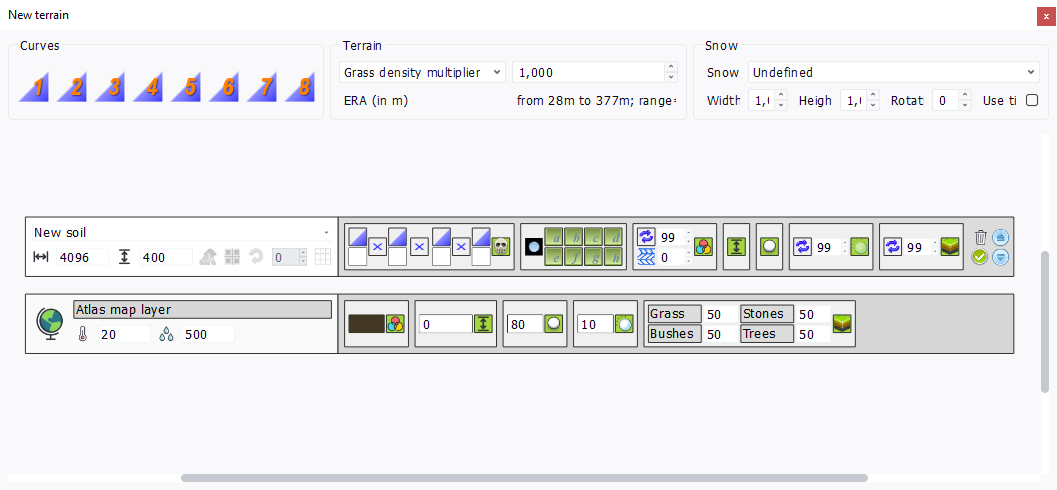Toggle first blue X between curve slots
1057x490 pixels.
pos(377,247)
